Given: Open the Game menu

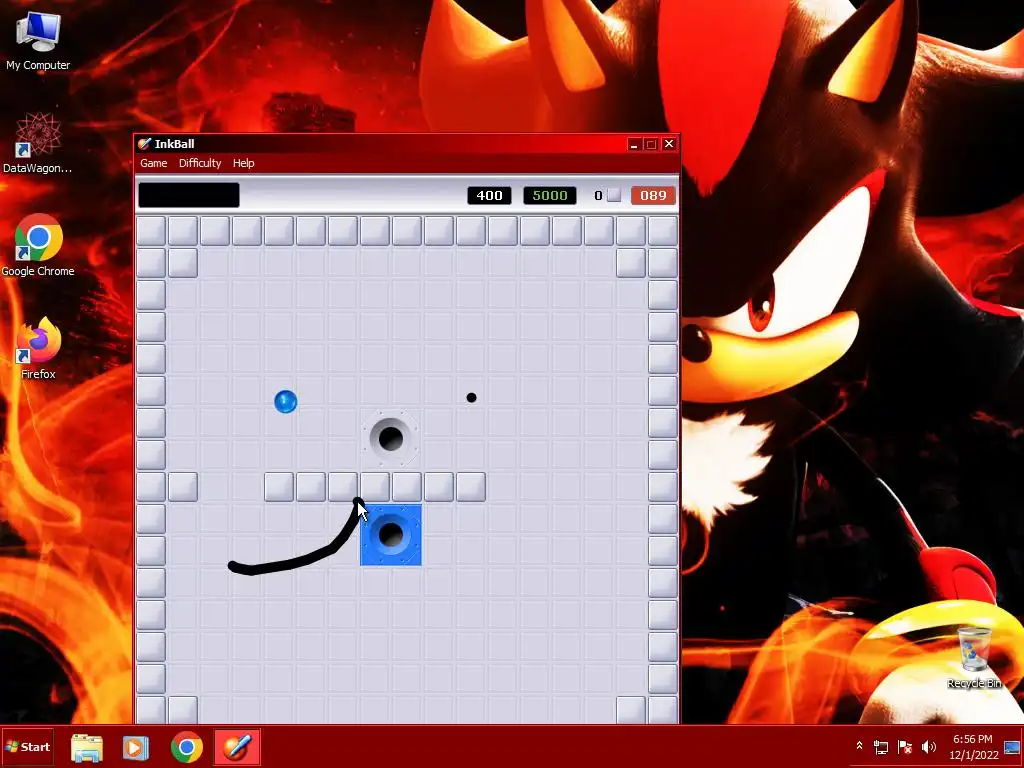Looking at the screenshot, I should (153, 163).
